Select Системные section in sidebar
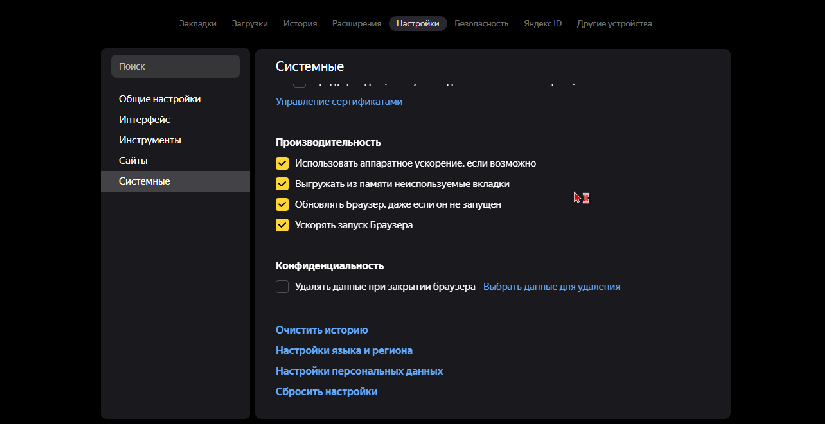 (175, 181)
